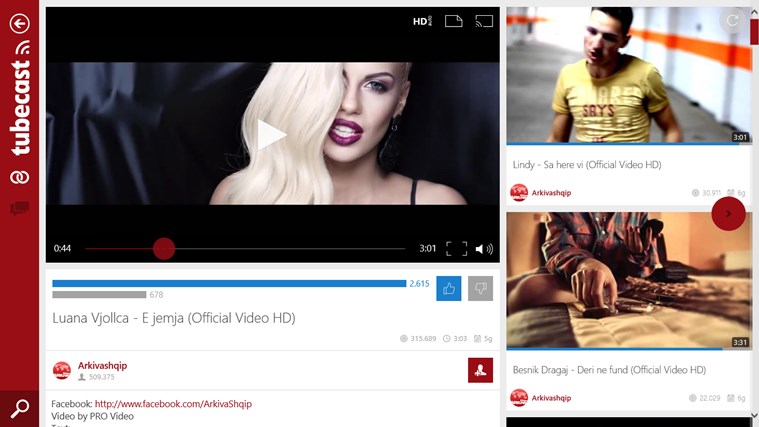
Task: Click the tubecast logo
Action: [20, 107]
